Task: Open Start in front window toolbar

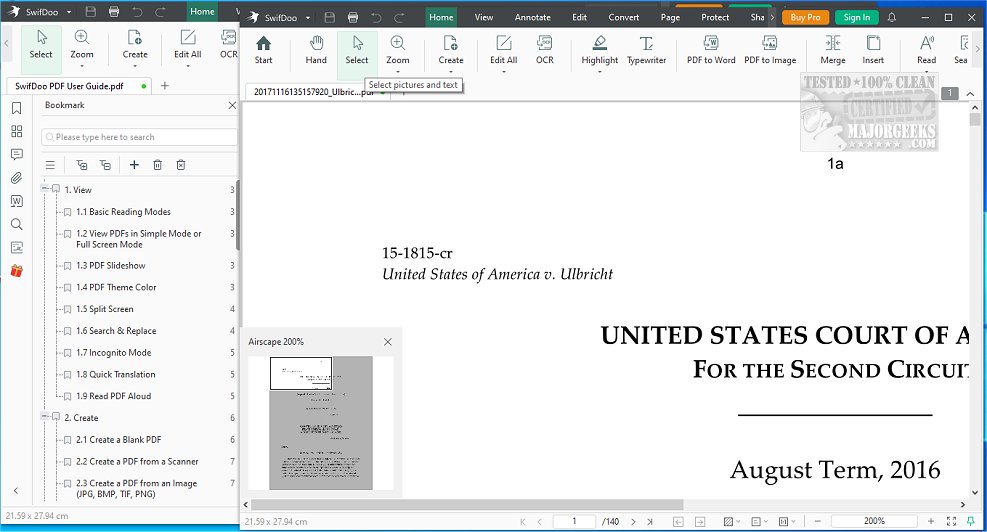Action: (263, 50)
